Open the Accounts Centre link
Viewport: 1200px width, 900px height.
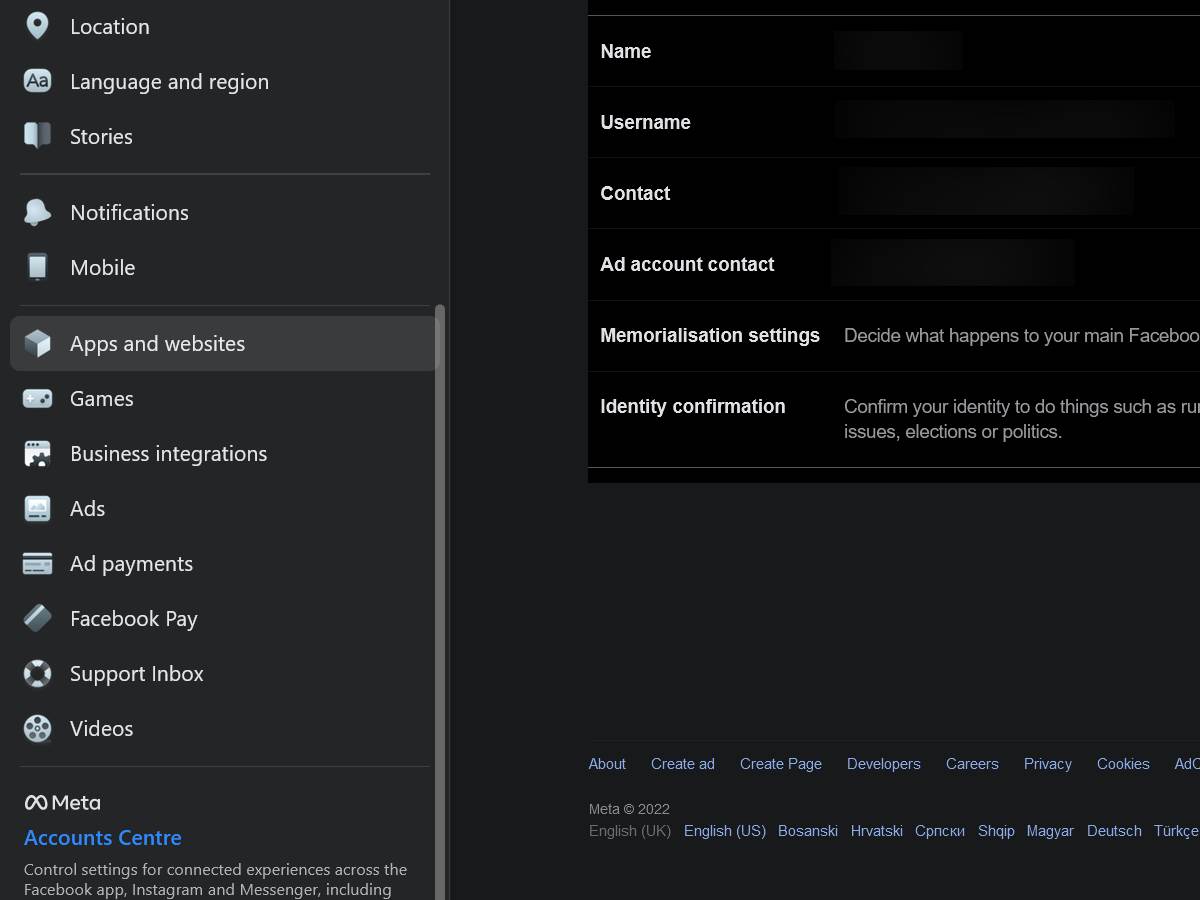pos(103,837)
